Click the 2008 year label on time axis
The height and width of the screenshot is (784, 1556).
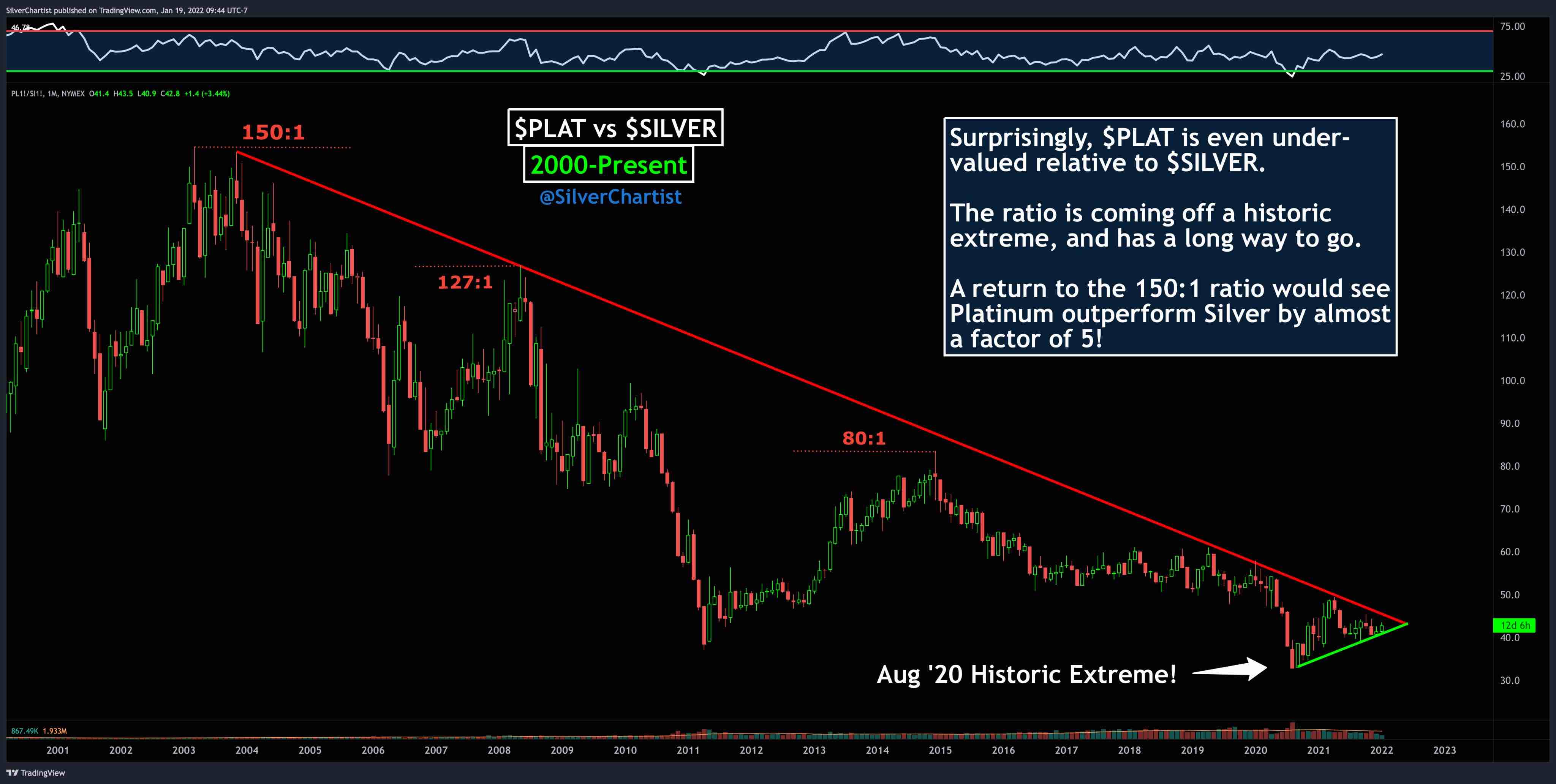[499, 750]
